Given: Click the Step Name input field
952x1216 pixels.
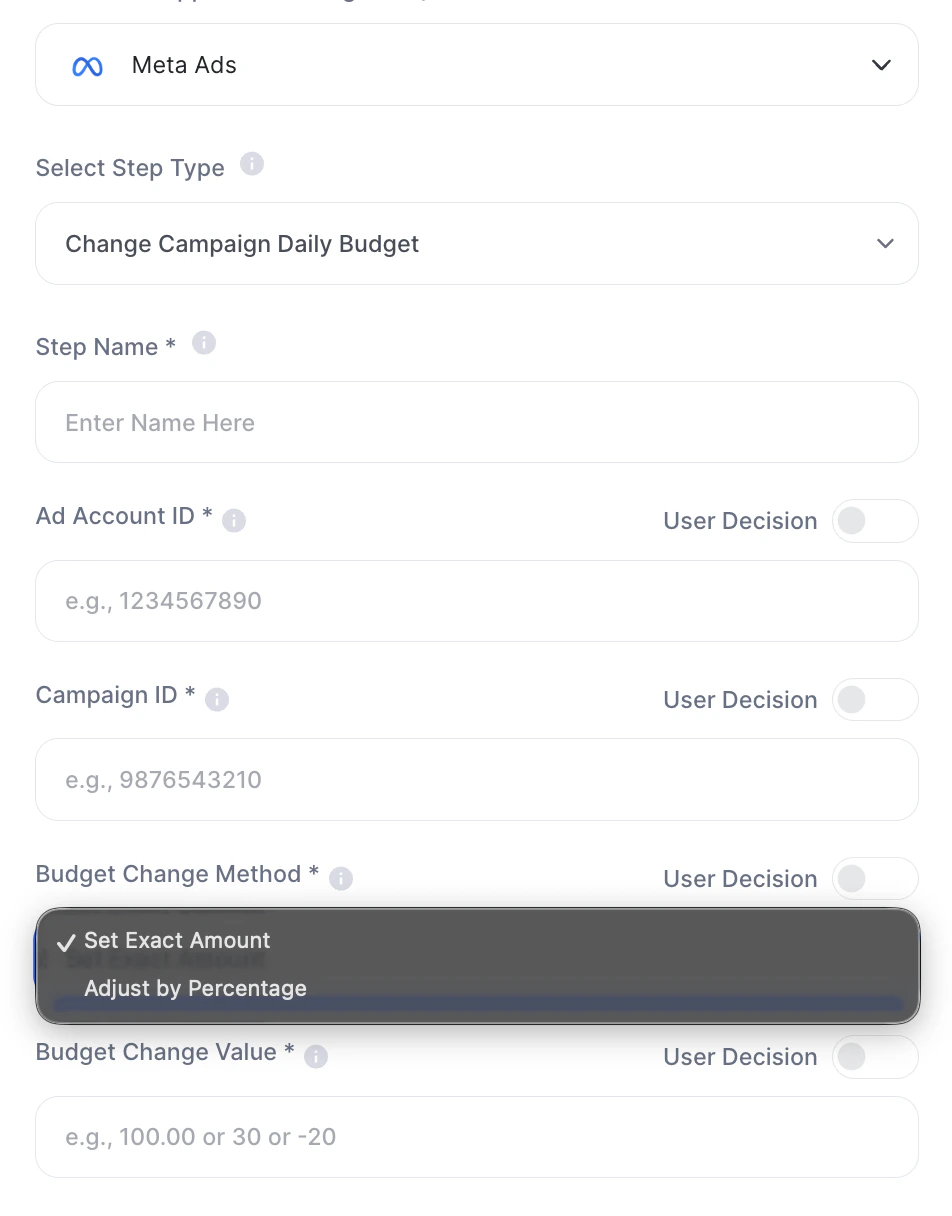Looking at the screenshot, I should [x=476, y=422].
